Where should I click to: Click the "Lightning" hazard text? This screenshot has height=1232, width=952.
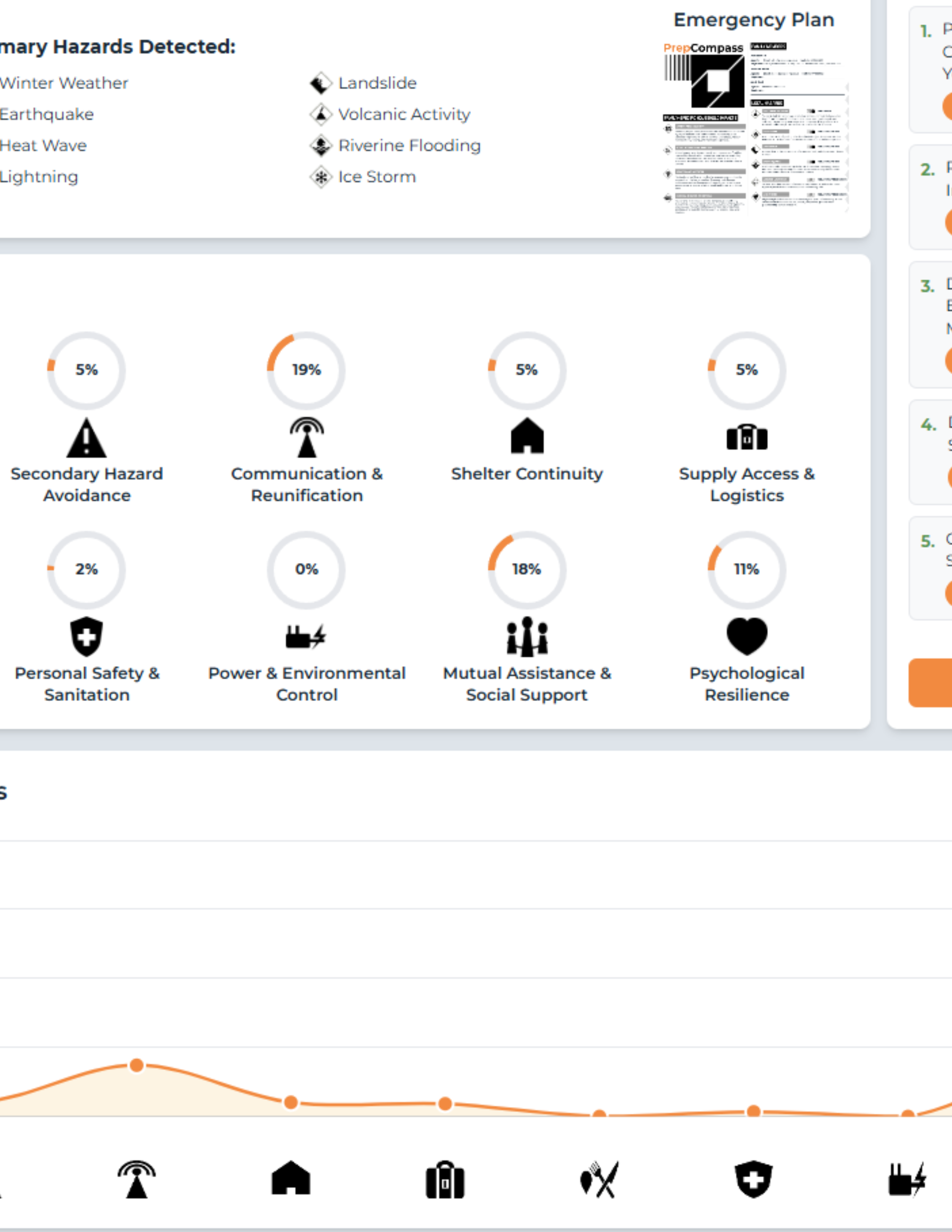click(38, 177)
